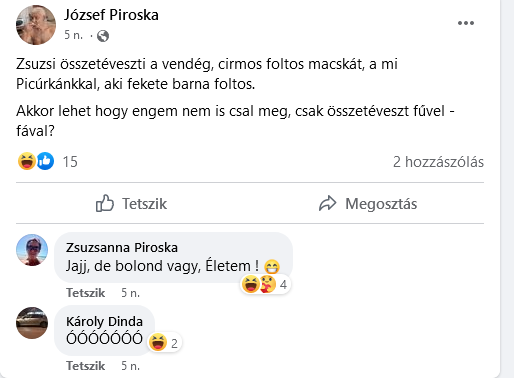Open the three-dot post options menu
The image size is (514, 378).
click(x=466, y=23)
